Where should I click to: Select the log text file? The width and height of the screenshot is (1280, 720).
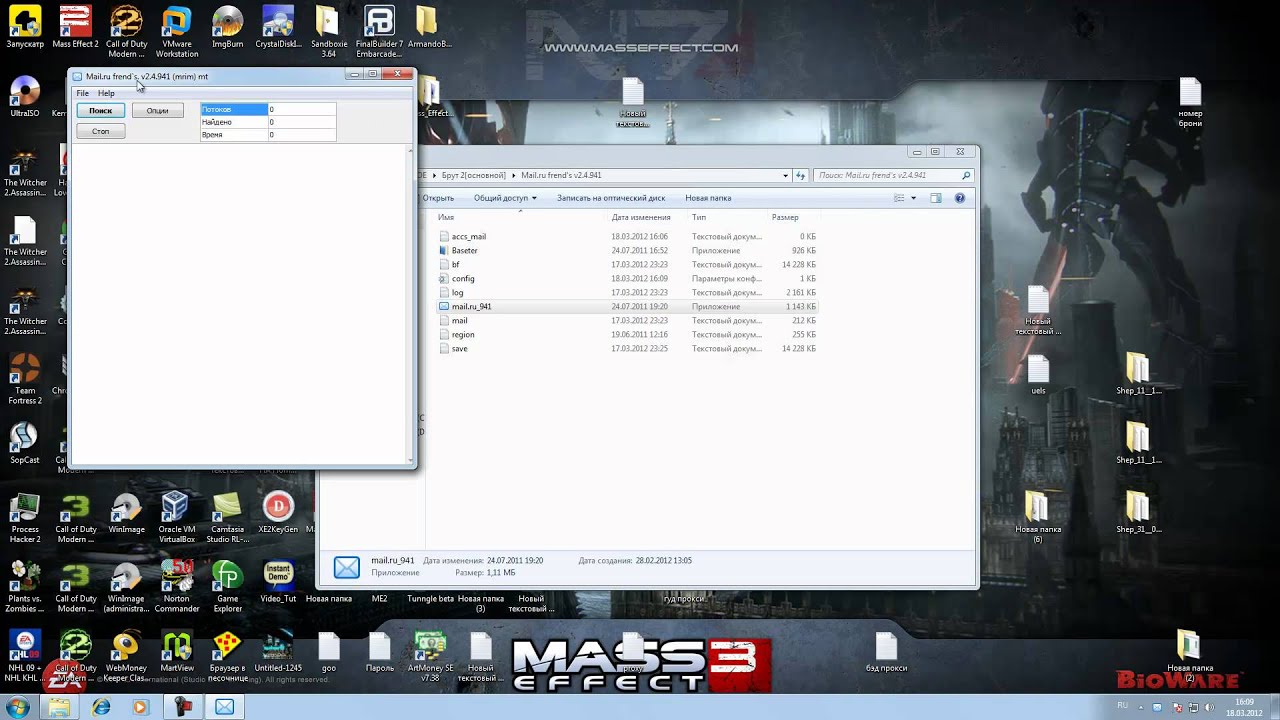[x=628, y=293]
